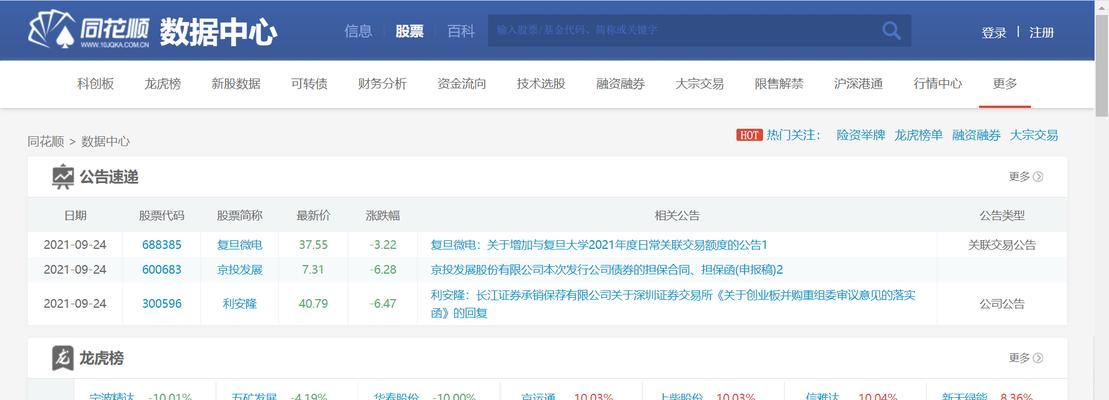This screenshot has height=400, width=1109.
Task: Click the 数据中心 breadcrumb link
Action: click(105, 141)
